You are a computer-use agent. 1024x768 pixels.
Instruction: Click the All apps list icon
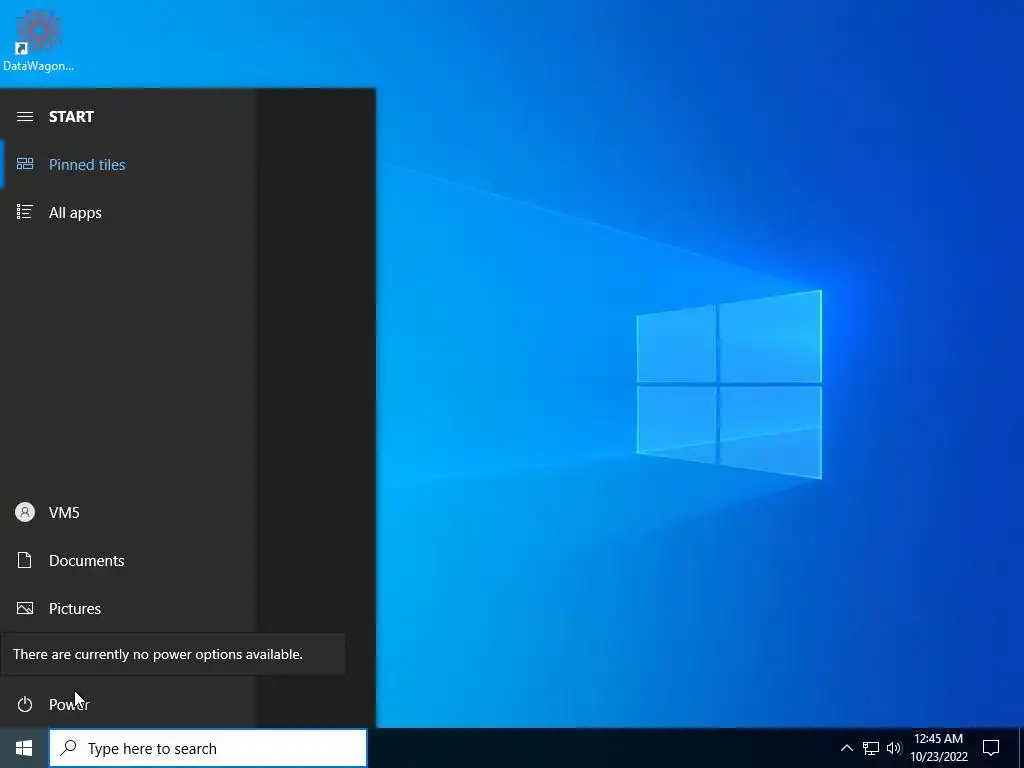[x=25, y=212]
